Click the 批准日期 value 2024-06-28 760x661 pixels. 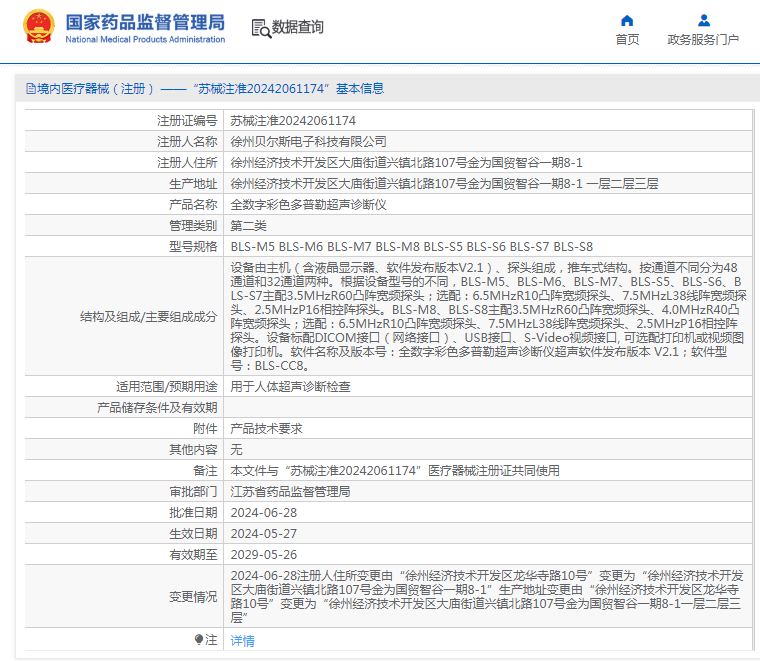tap(264, 512)
